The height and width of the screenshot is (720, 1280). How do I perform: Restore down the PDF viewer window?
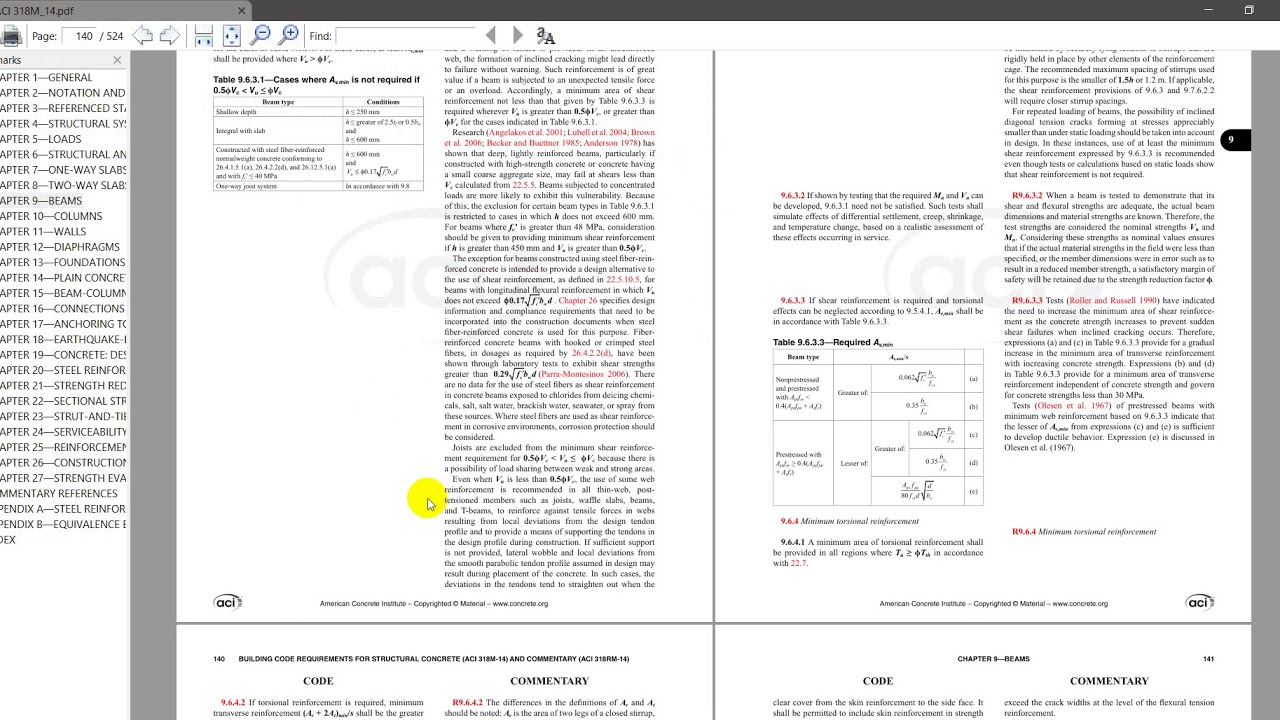1249,10
